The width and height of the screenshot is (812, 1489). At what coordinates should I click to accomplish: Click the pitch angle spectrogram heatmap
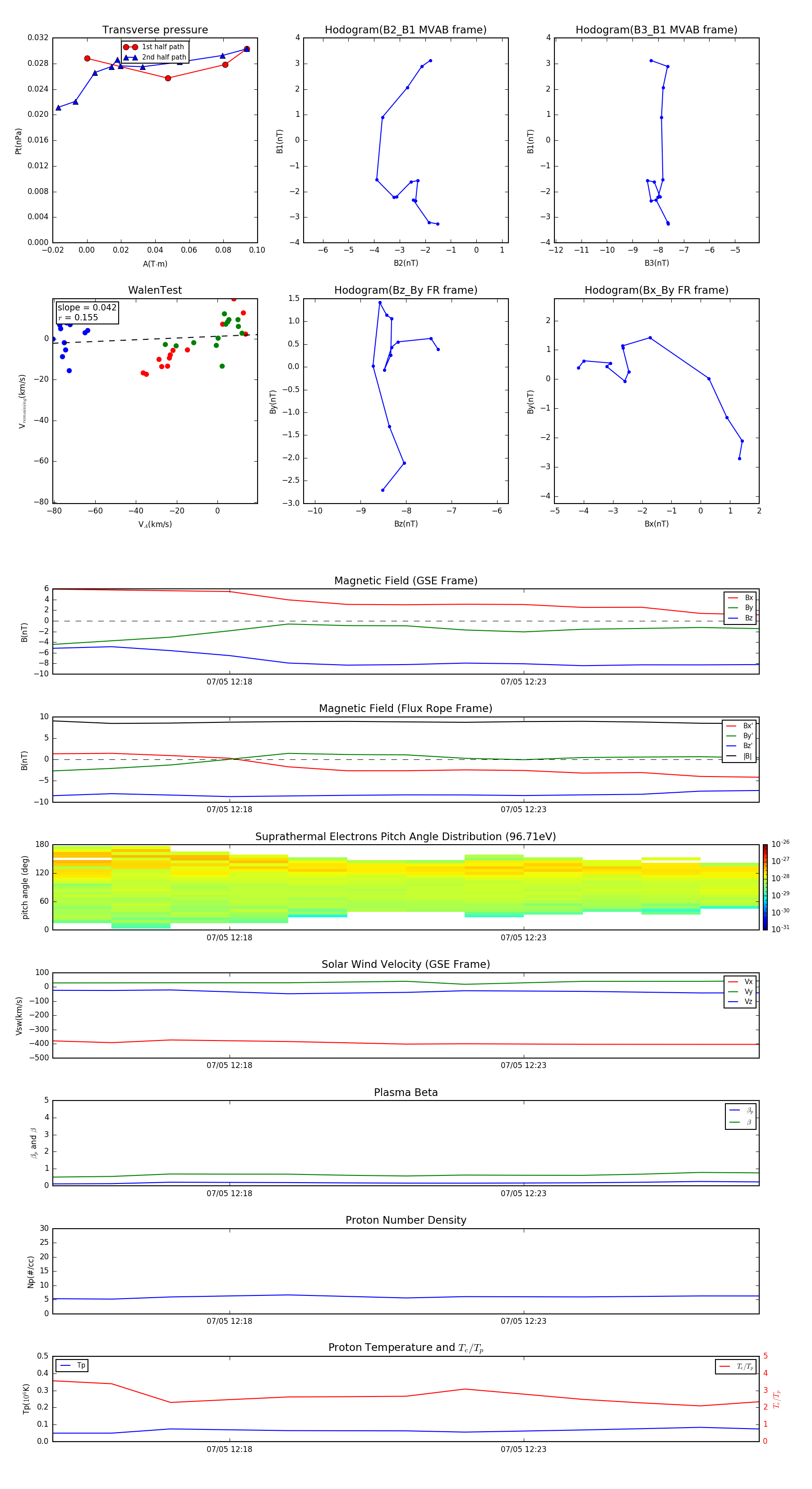406,887
